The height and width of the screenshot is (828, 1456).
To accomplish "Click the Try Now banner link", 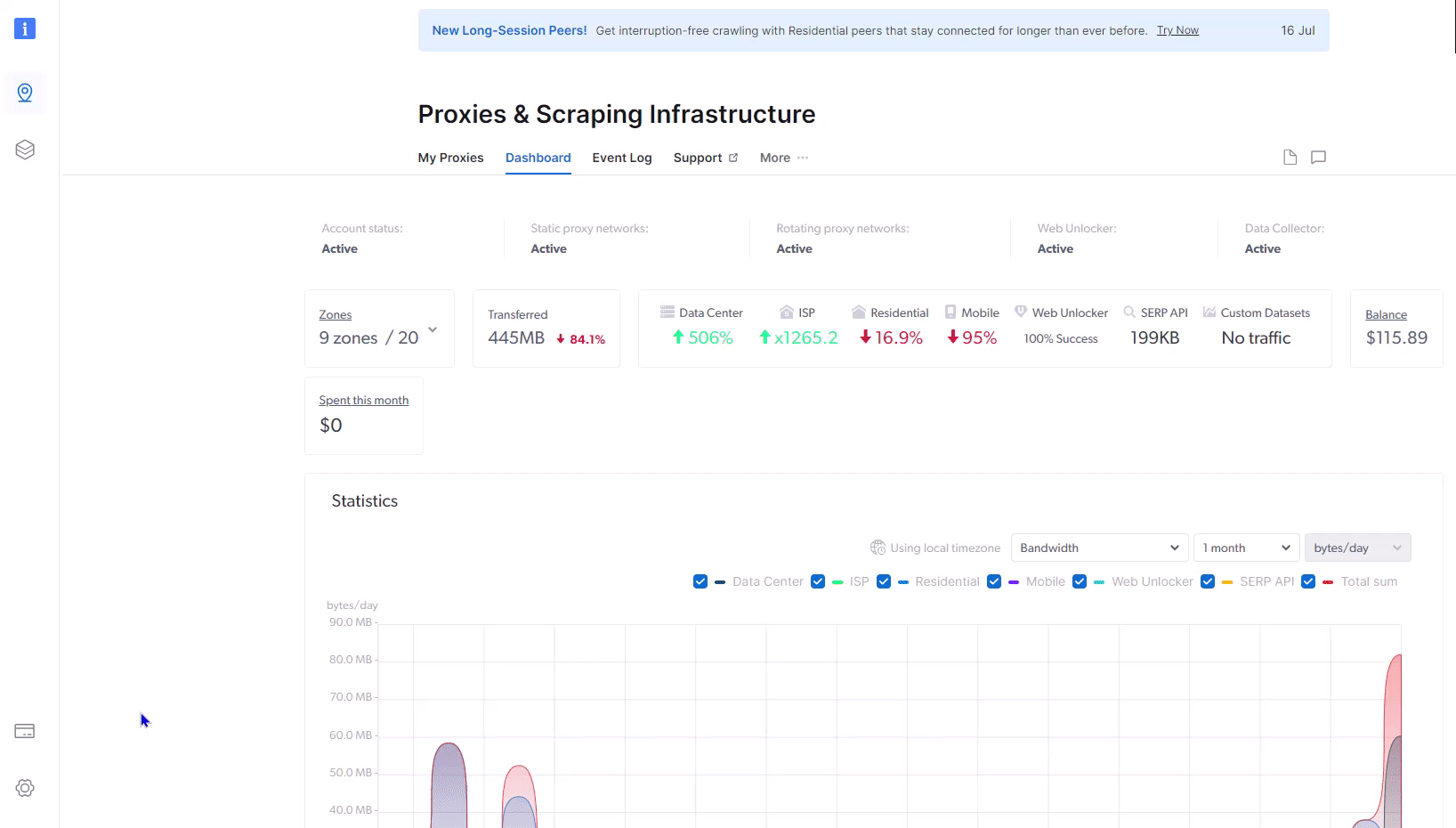I will tap(1177, 30).
